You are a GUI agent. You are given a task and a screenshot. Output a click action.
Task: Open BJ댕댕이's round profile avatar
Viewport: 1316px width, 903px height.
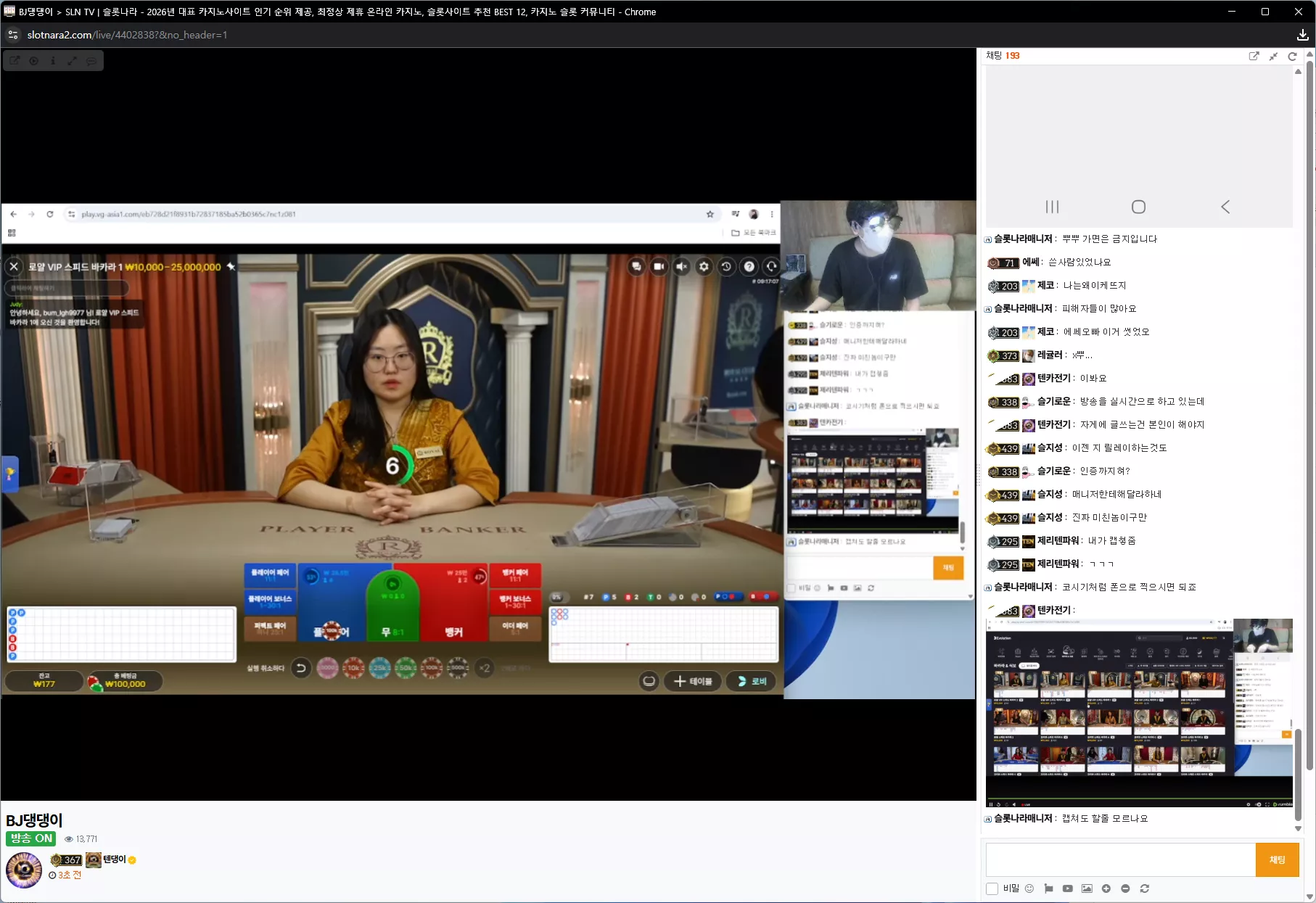click(x=24, y=870)
